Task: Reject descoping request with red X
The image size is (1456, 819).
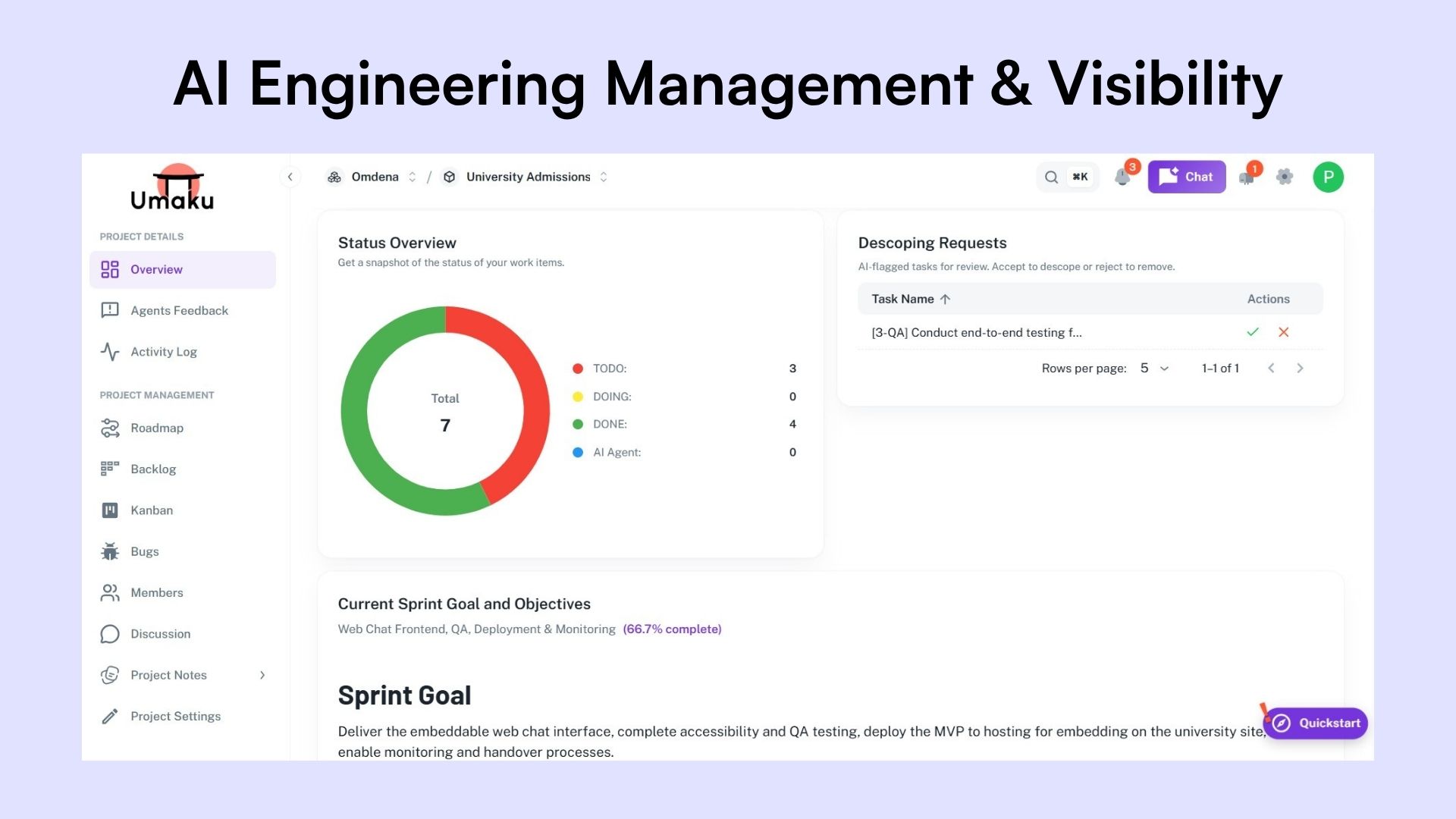Action: 1283,332
